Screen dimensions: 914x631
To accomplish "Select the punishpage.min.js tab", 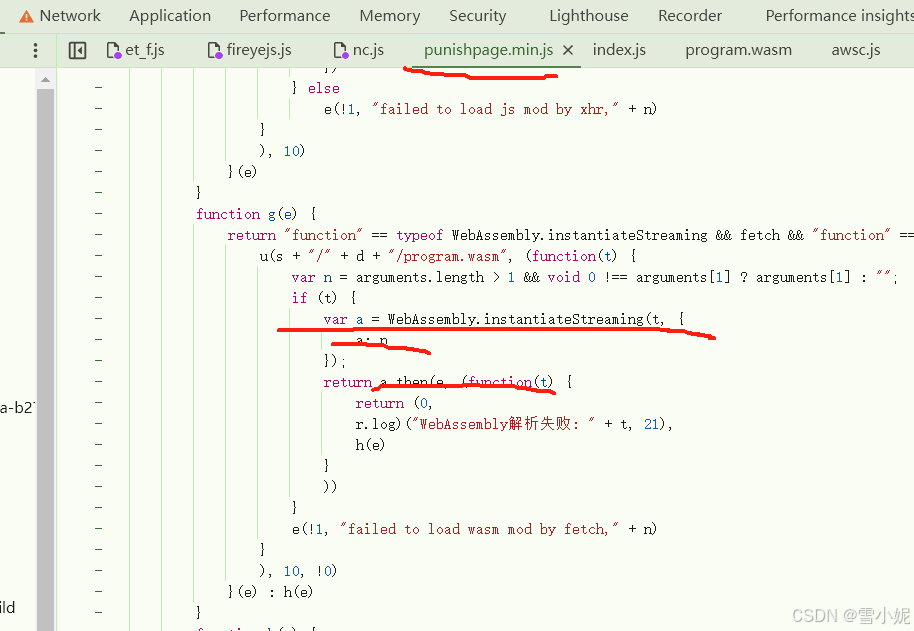I will click(488, 50).
